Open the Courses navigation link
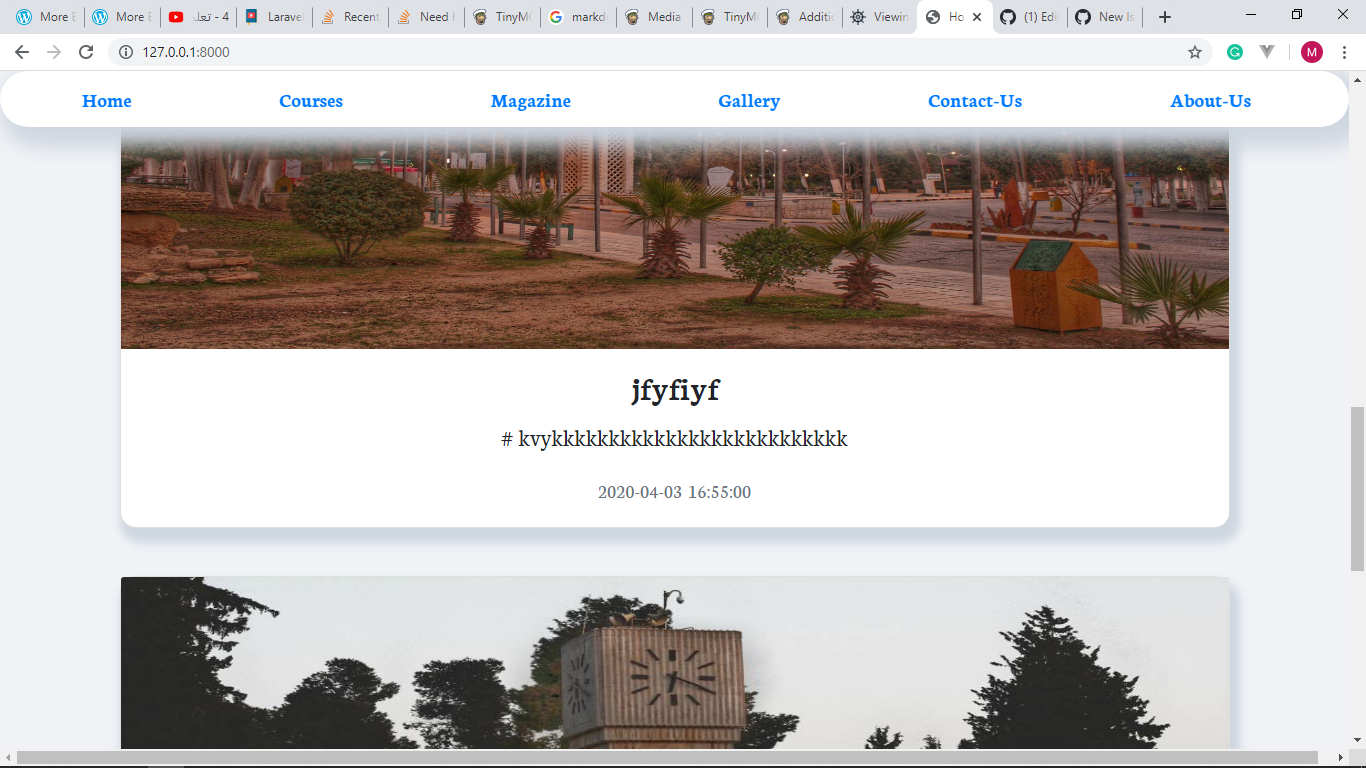This screenshot has width=1366, height=768. (311, 101)
